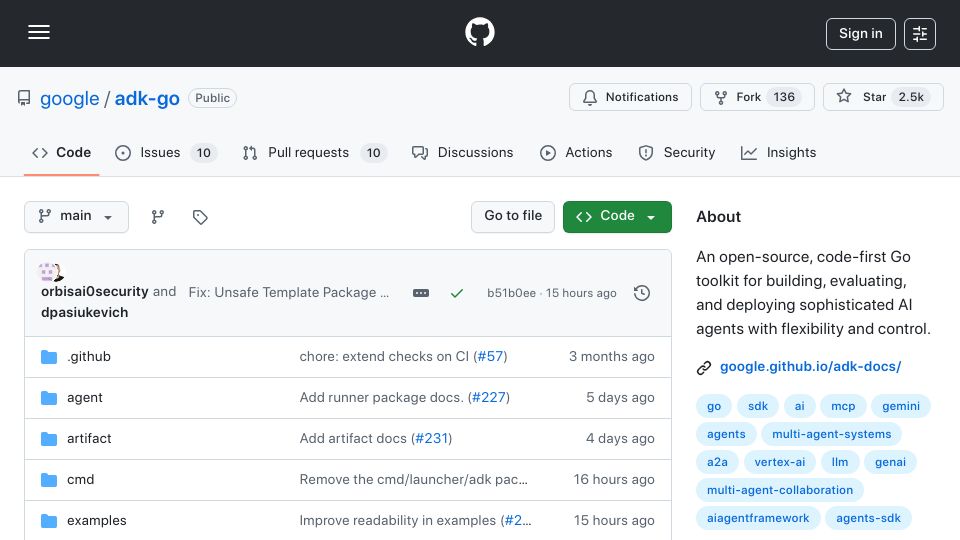Click the artifact folder icon
Screen dimensions: 960x540
(49, 439)
